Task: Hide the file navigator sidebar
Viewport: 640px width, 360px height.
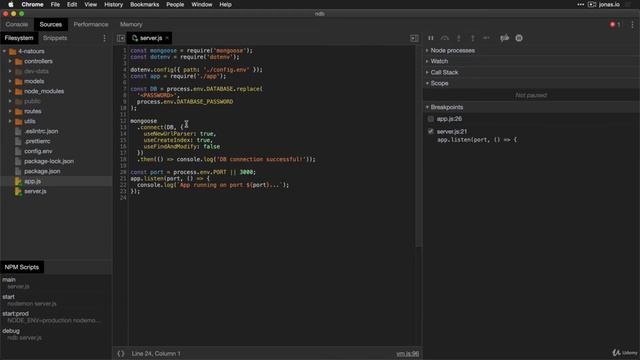Action: coord(121,38)
